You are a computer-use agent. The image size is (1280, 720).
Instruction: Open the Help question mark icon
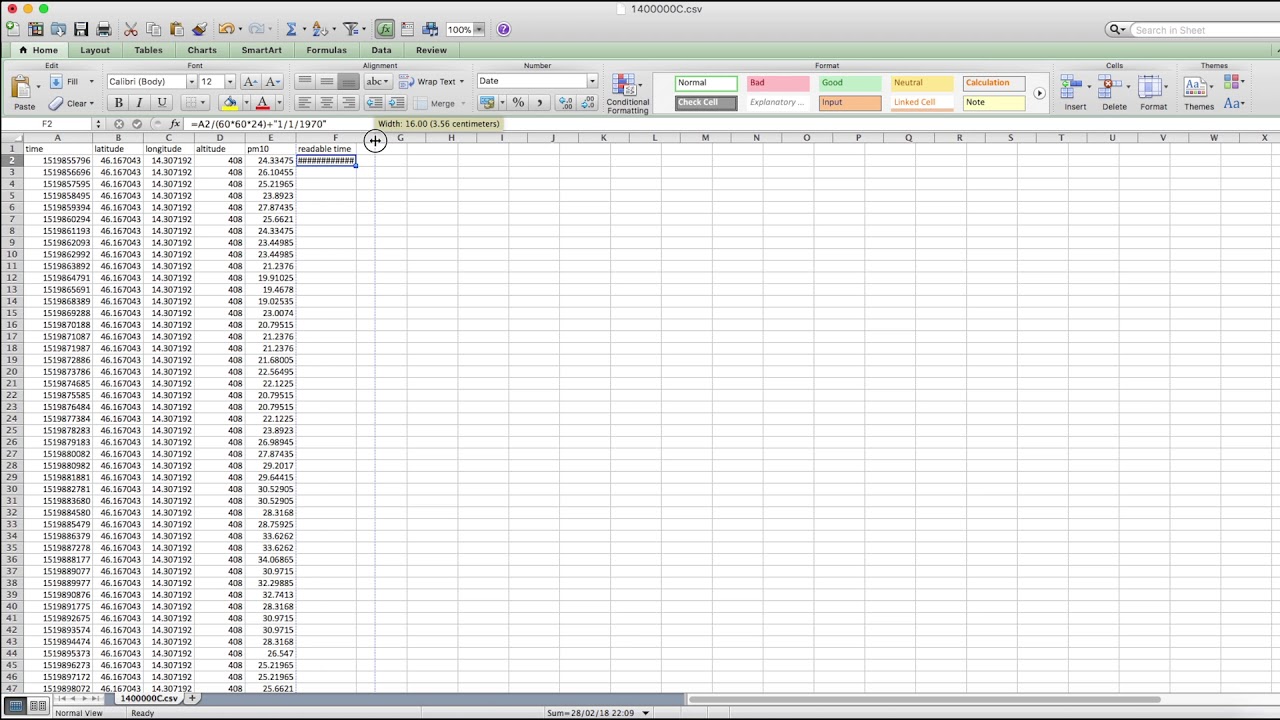coord(503,30)
